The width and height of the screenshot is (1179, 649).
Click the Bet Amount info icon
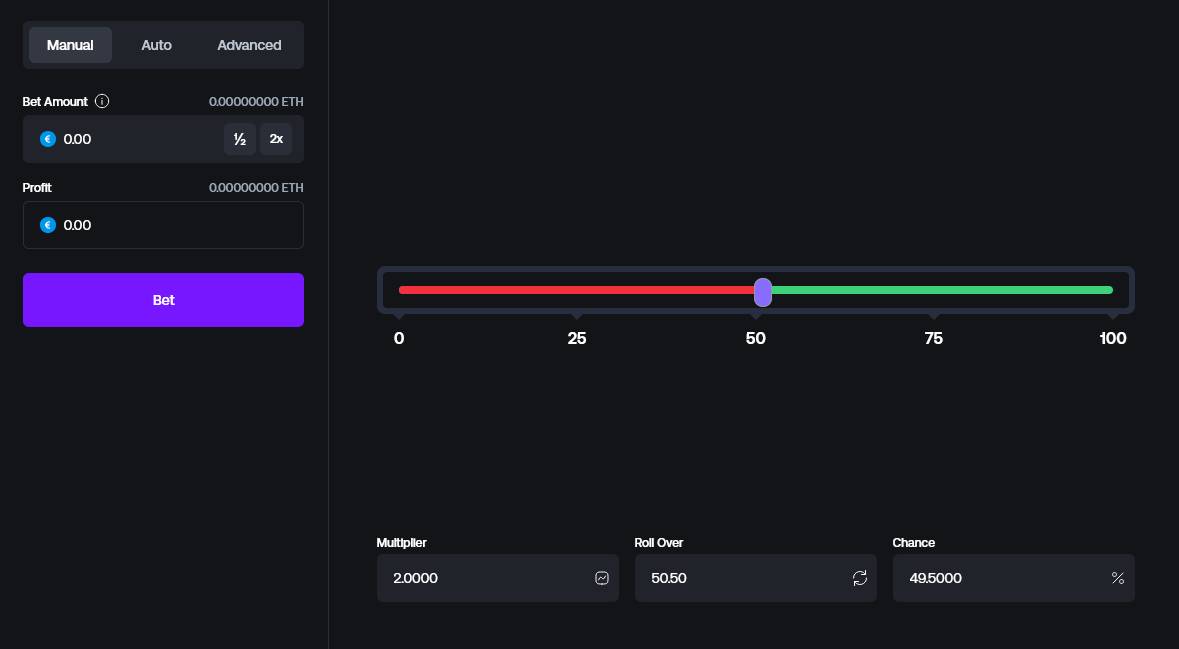click(x=102, y=101)
